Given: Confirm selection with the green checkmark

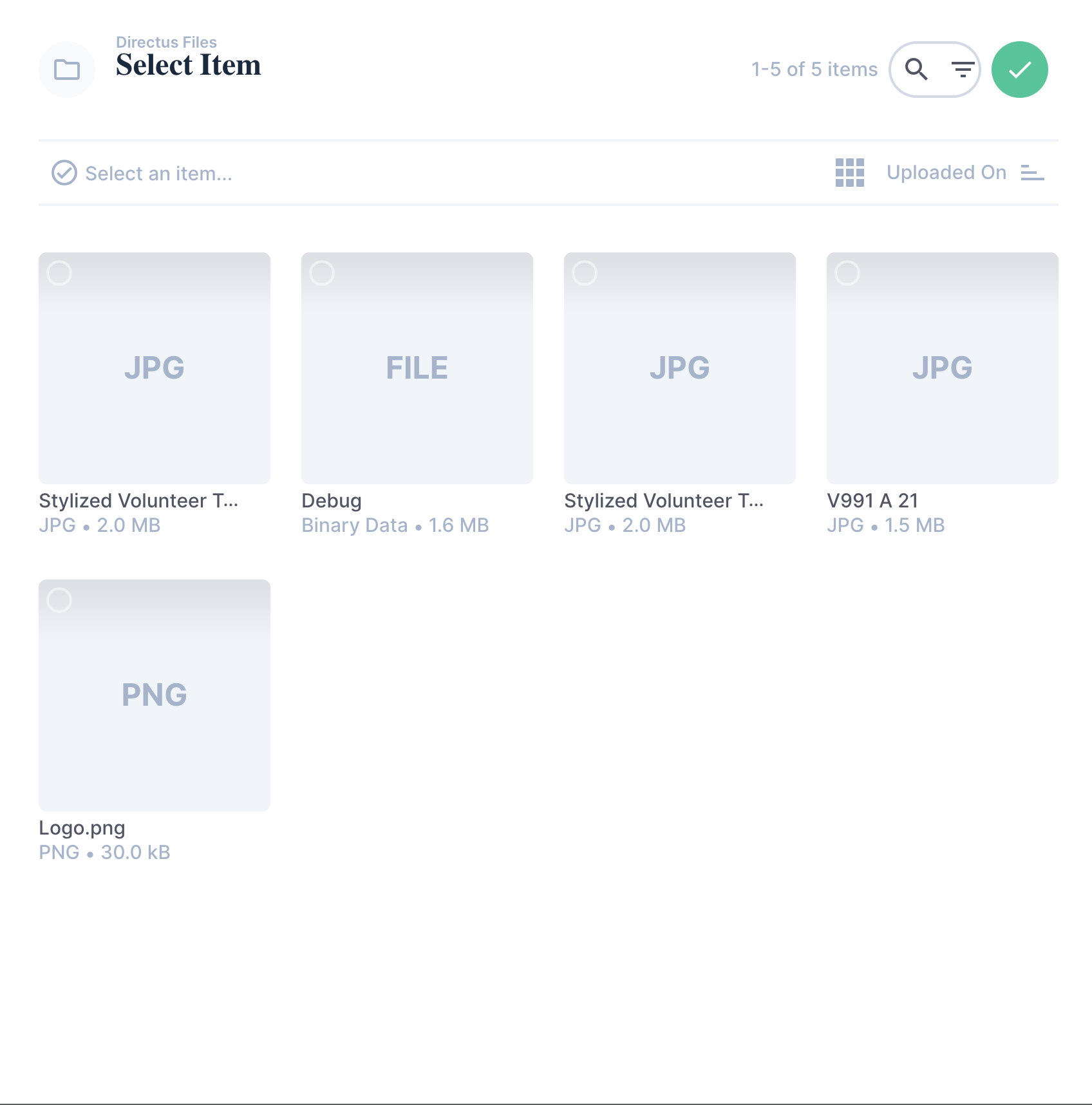Looking at the screenshot, I should (x=1019, y=69).
